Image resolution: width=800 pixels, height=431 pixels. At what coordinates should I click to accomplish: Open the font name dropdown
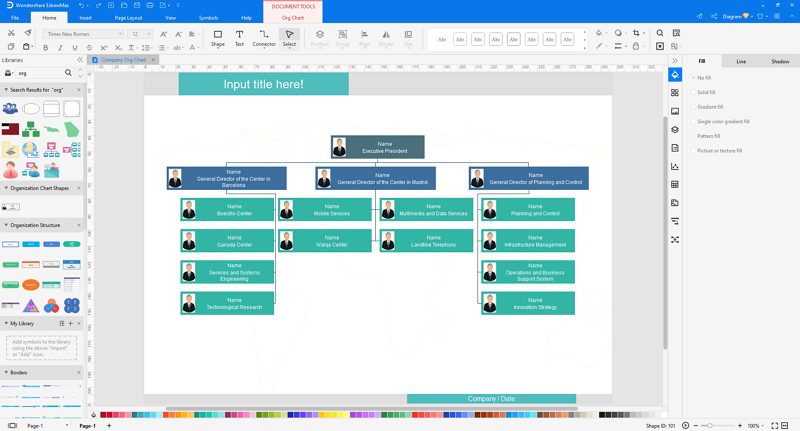84,34
